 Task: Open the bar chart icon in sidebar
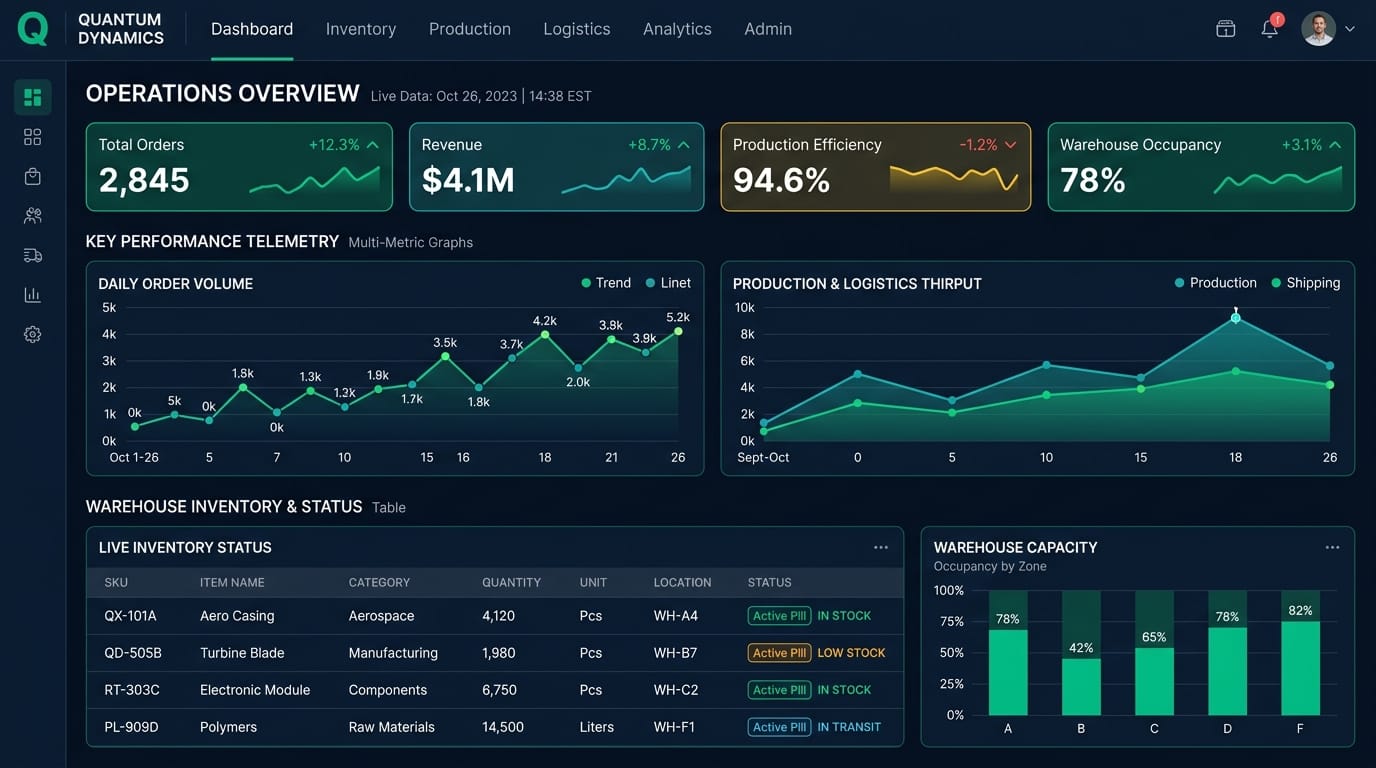(x=33, y=294)
